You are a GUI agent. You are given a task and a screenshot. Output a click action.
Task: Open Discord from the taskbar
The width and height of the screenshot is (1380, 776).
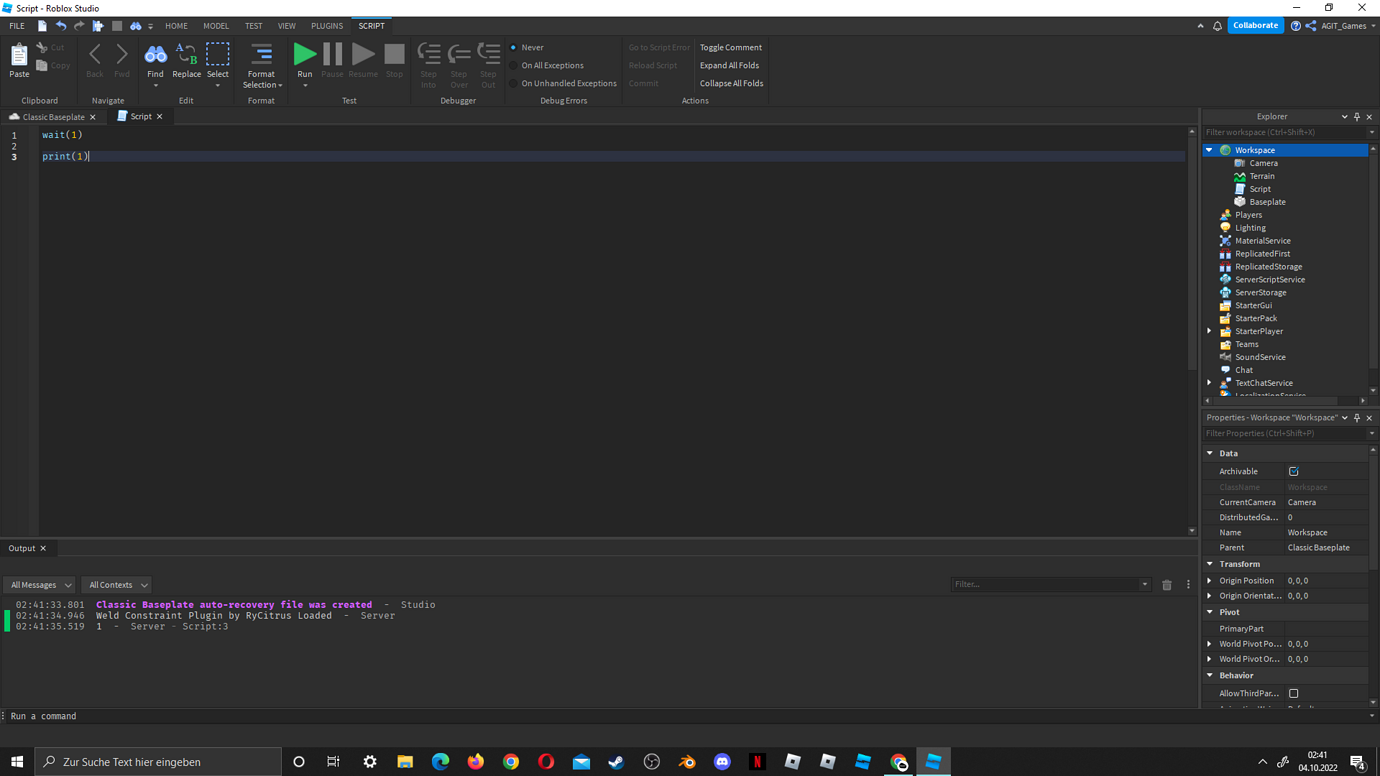point(722,762)
